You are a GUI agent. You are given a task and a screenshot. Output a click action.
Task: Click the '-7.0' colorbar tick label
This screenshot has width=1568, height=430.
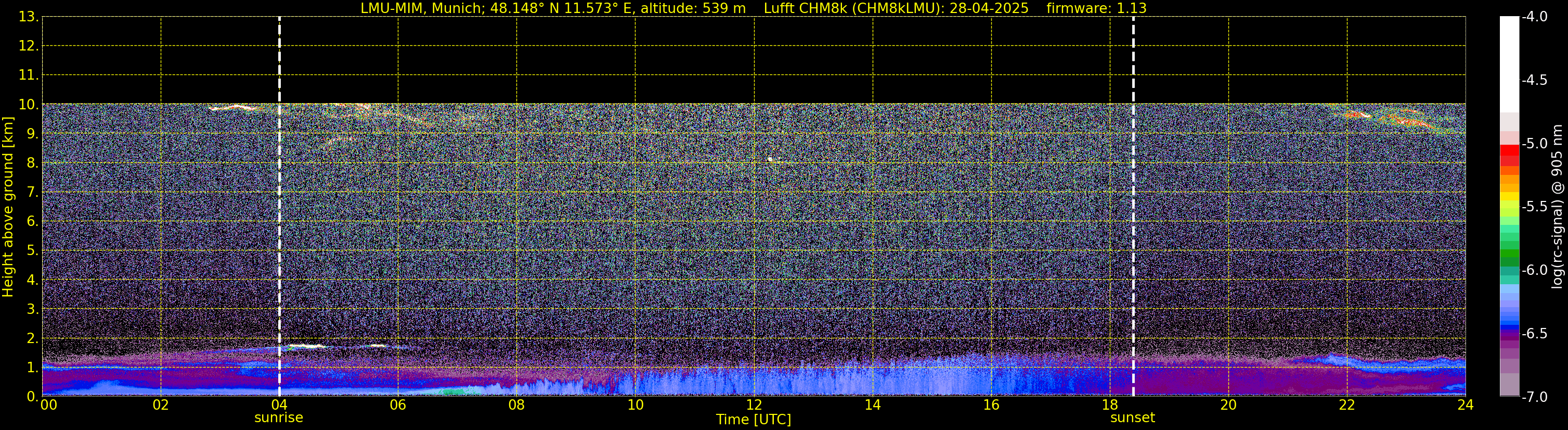pos(1534,397)
